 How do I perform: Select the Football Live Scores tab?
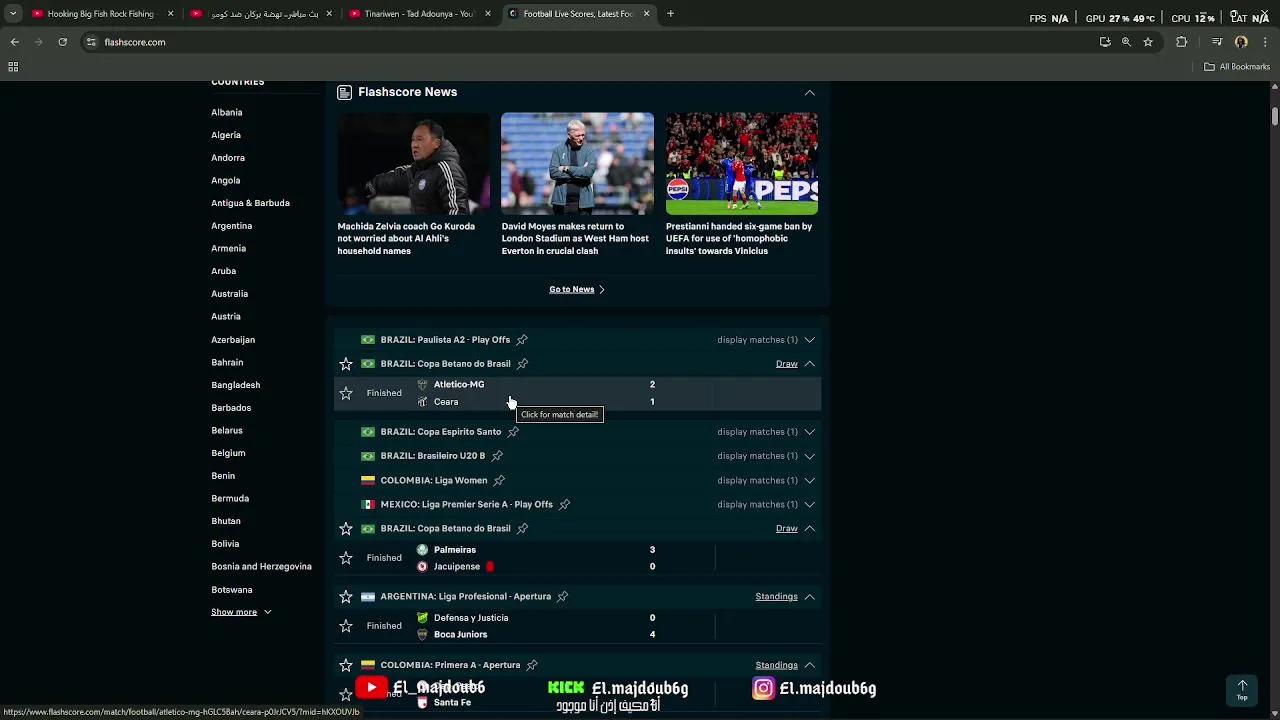[x=577, y=14]
